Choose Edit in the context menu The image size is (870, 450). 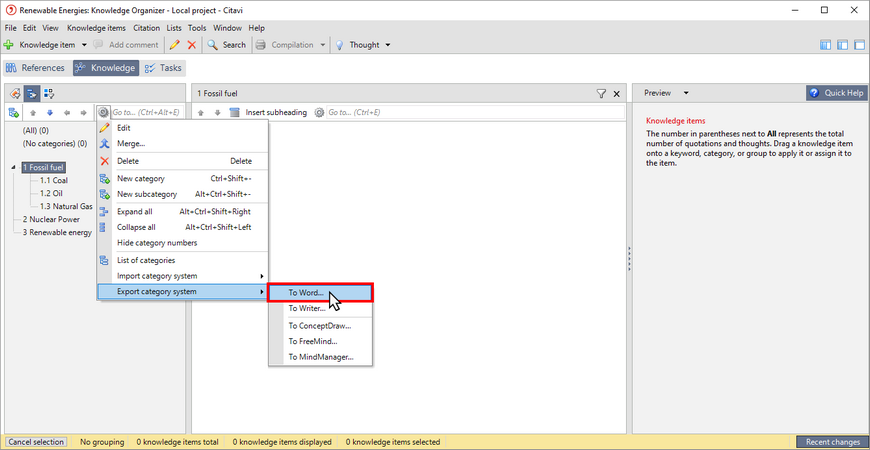pos(183,128)
